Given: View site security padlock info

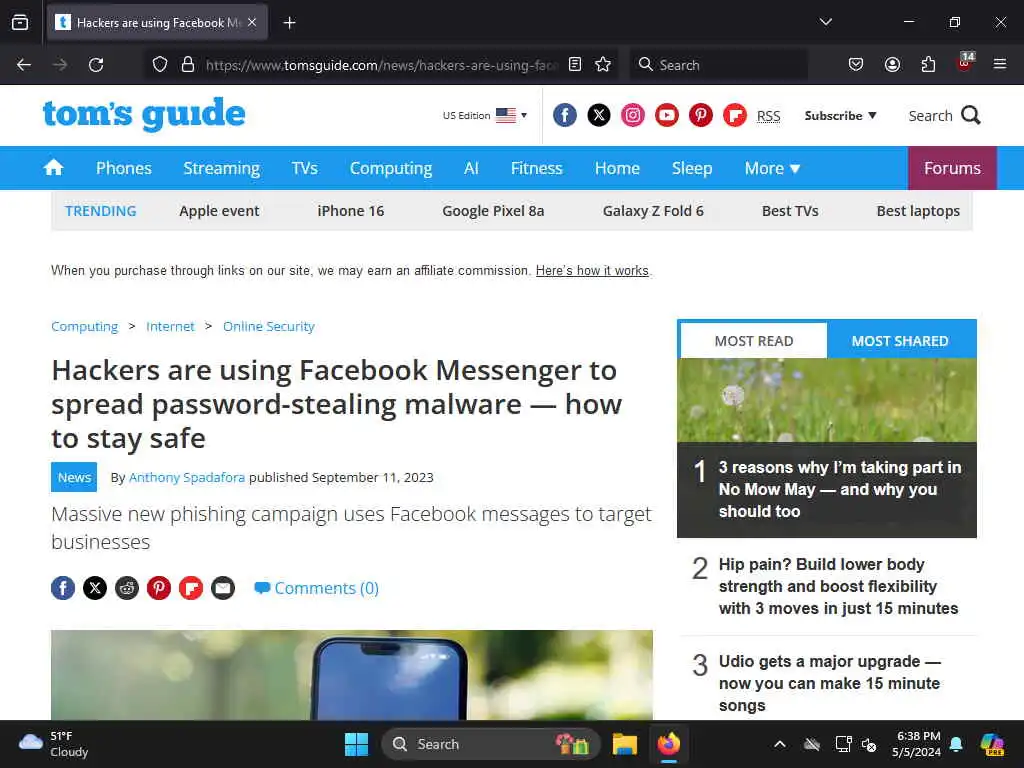Looking at the screenshot, I should coord(187,65).
